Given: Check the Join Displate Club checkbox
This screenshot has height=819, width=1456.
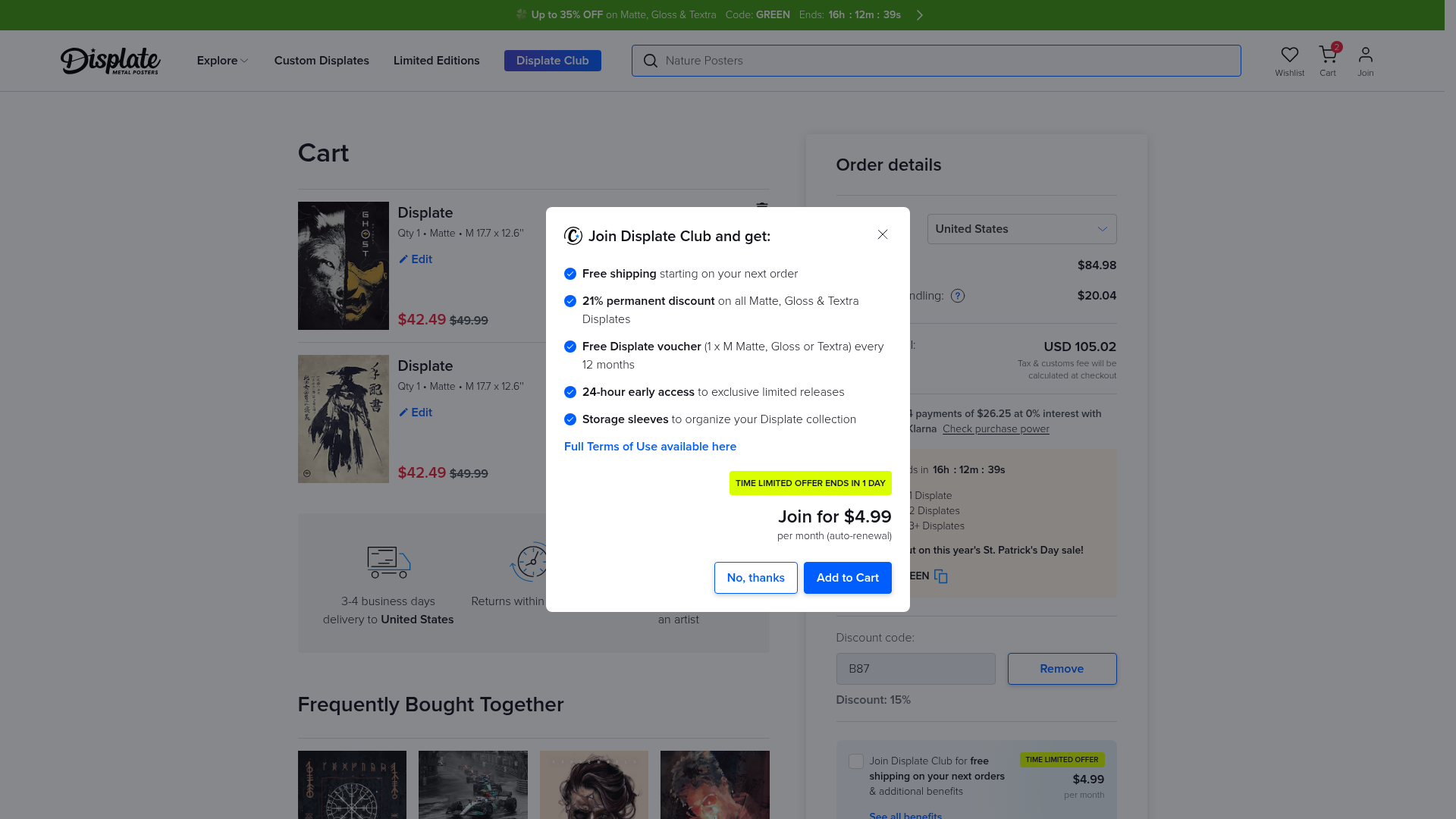Looking at the screenshot, I should point(855,761).
